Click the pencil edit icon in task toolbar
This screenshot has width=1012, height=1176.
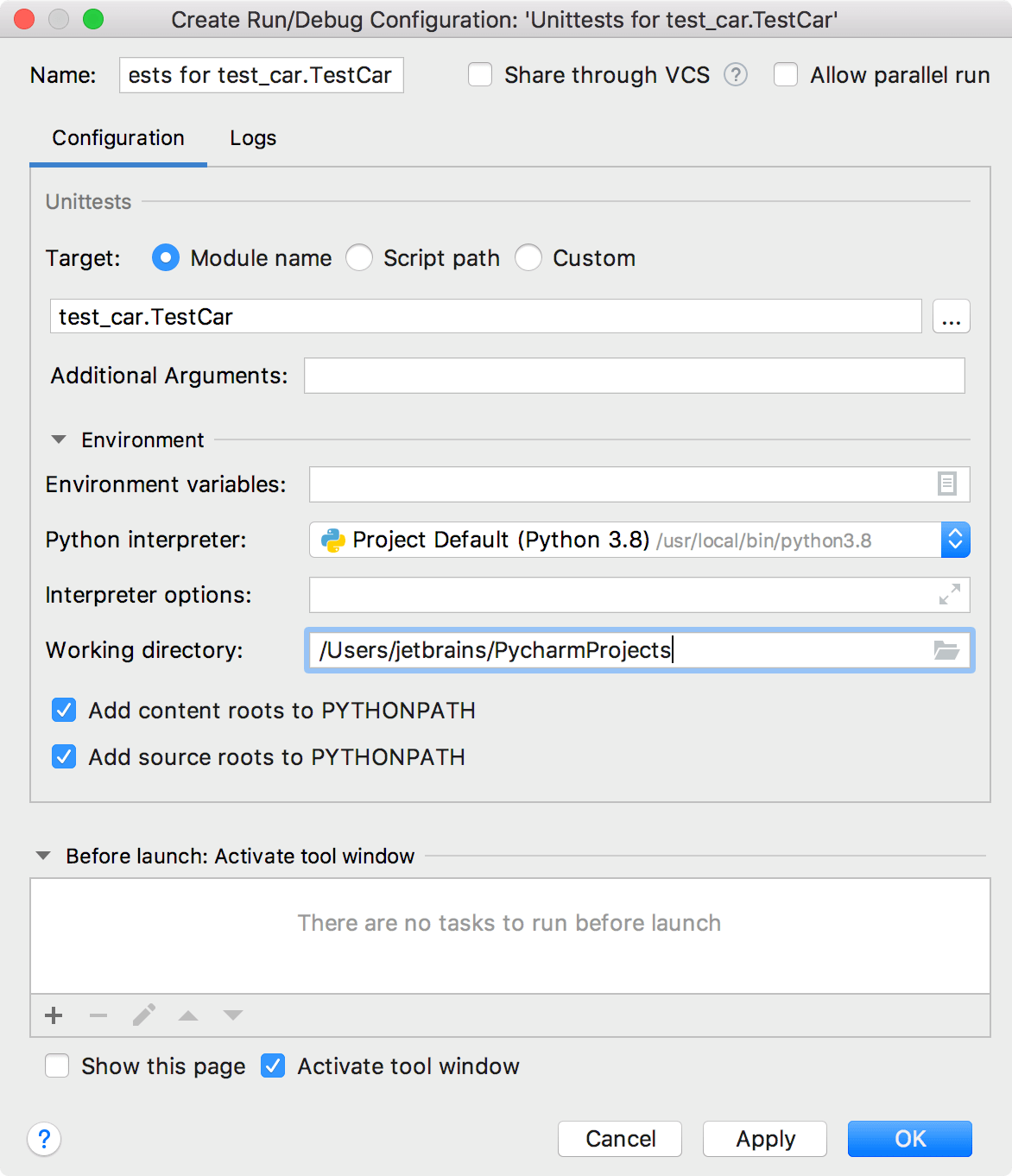click(143, 1015)
